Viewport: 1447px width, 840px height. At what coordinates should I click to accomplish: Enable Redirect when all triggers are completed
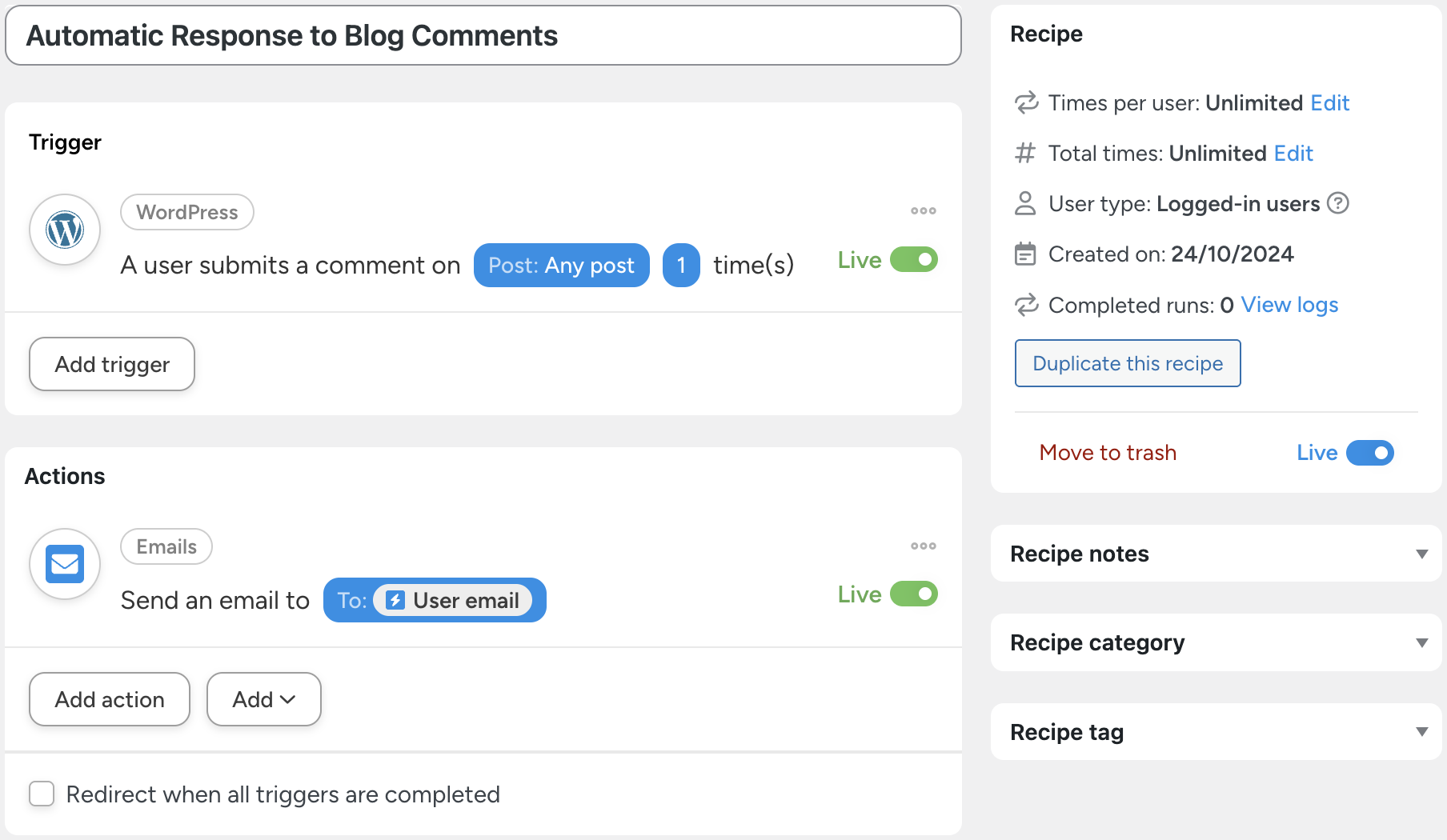[x=42, y=794]
